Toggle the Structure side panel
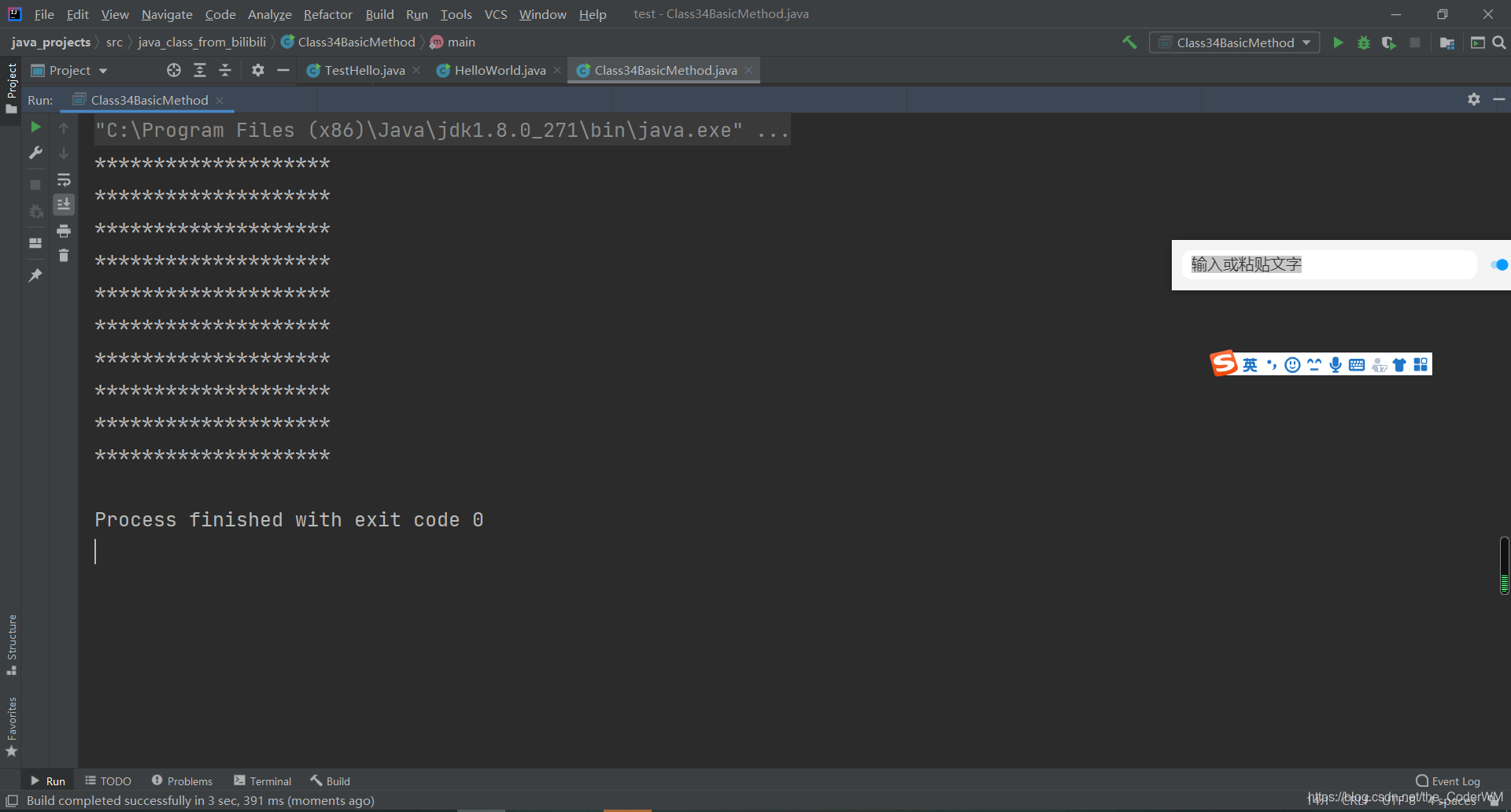The height and width of the screenshot is (812, 1511). (x=11, y=644)
